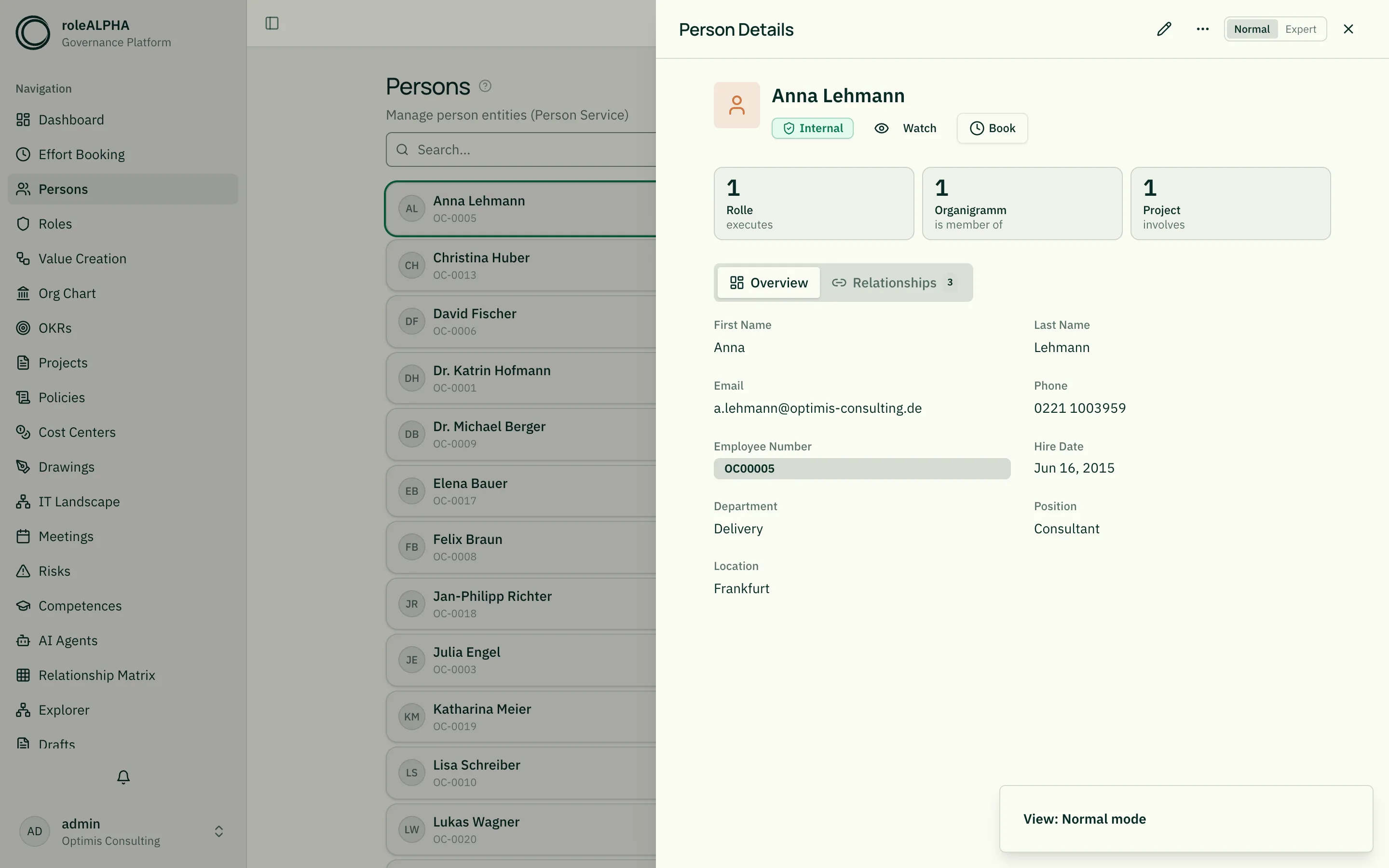1389x868 pixels.
Task: Open the Project involves stat card
Action: [1231, 204]
